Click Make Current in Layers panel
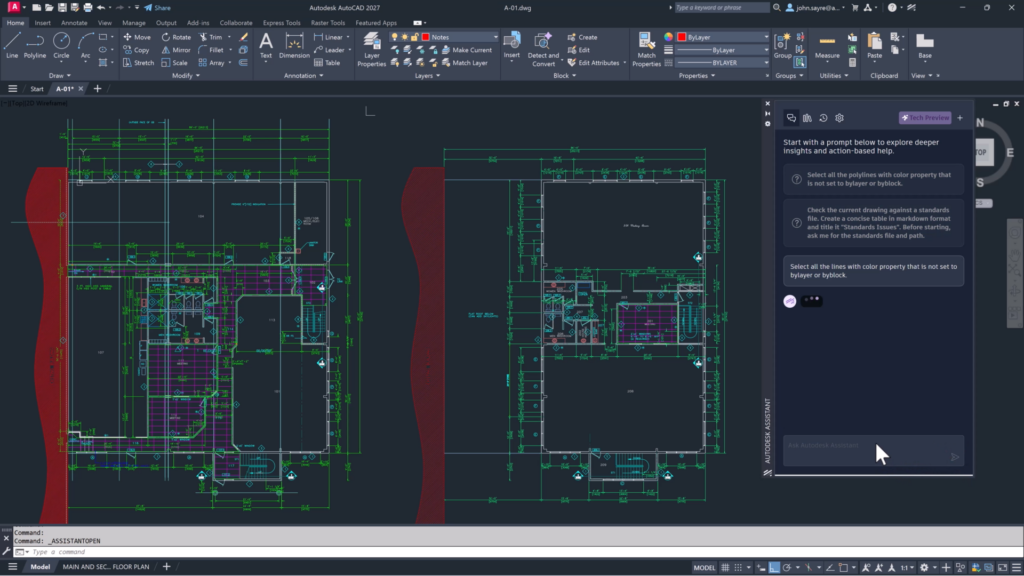This screenshot has width=1024, height=576. (467, 50)
